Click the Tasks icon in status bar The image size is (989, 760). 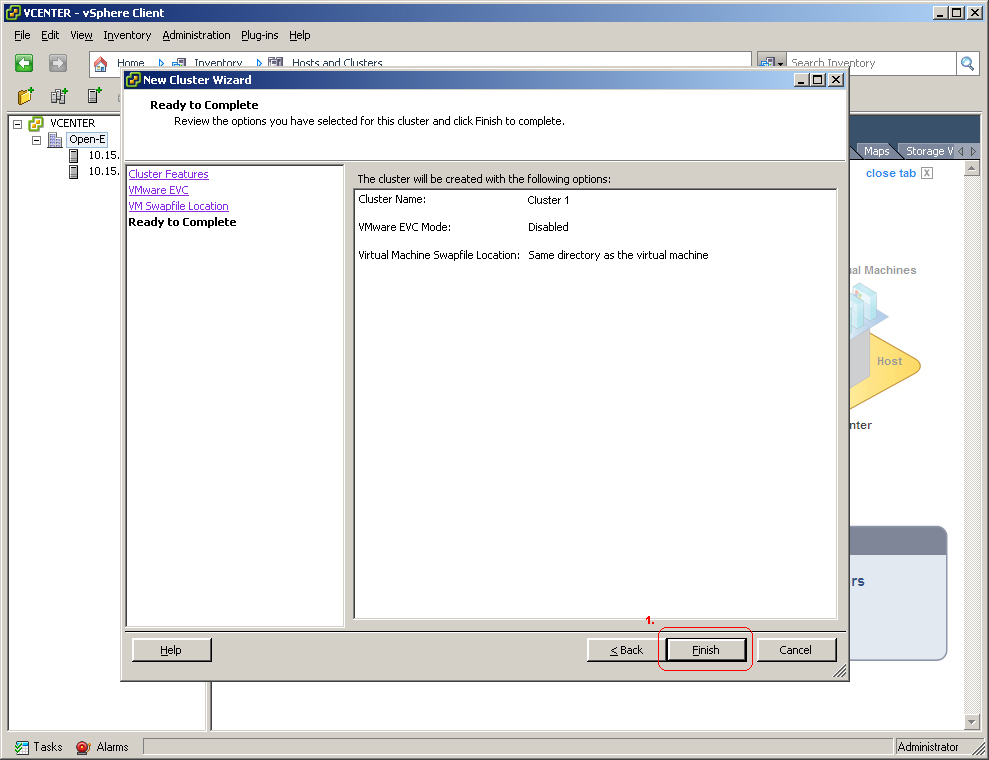[x=22, y=747]
